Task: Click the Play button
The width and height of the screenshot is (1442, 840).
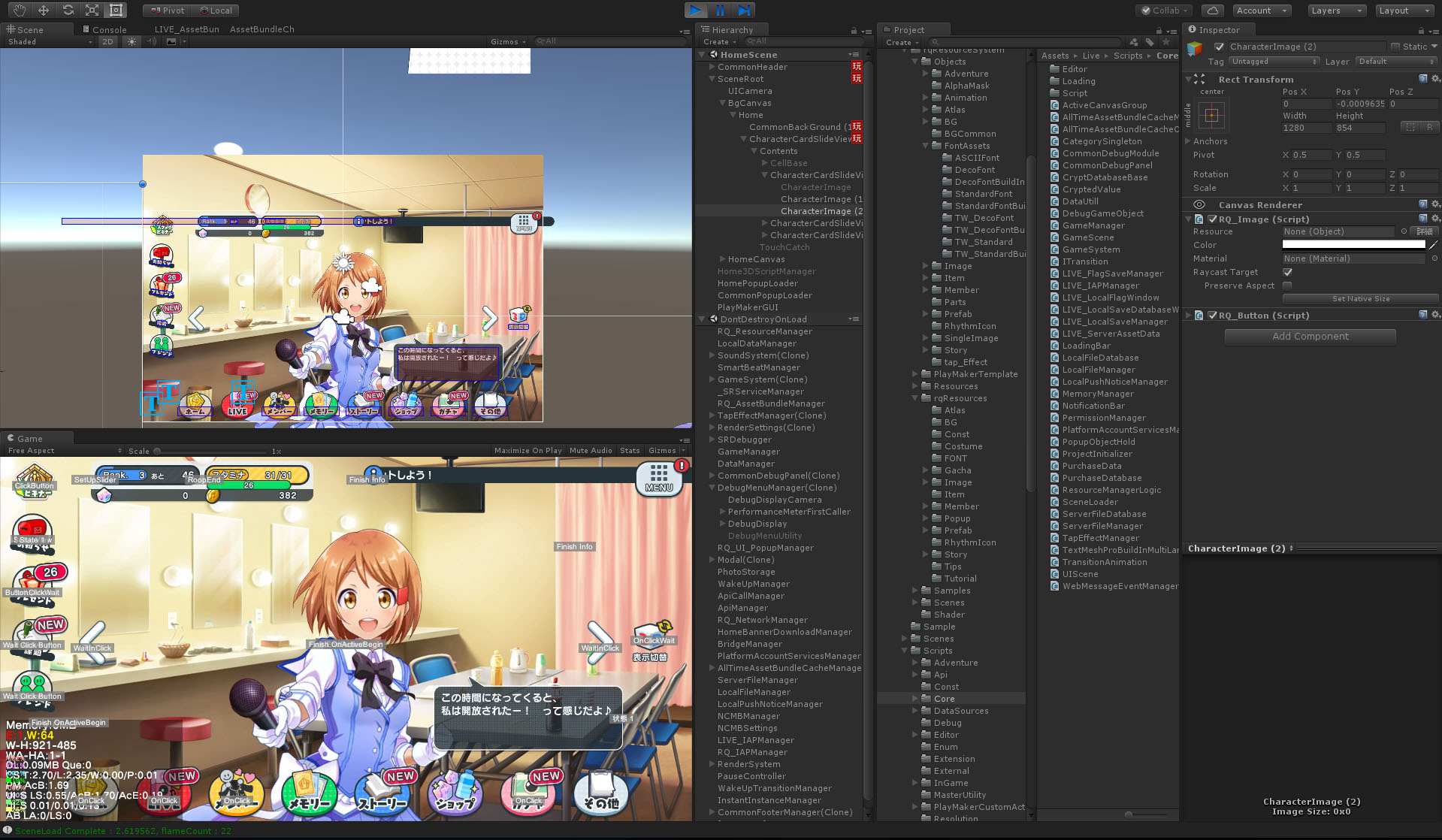Action: [696, 10]
